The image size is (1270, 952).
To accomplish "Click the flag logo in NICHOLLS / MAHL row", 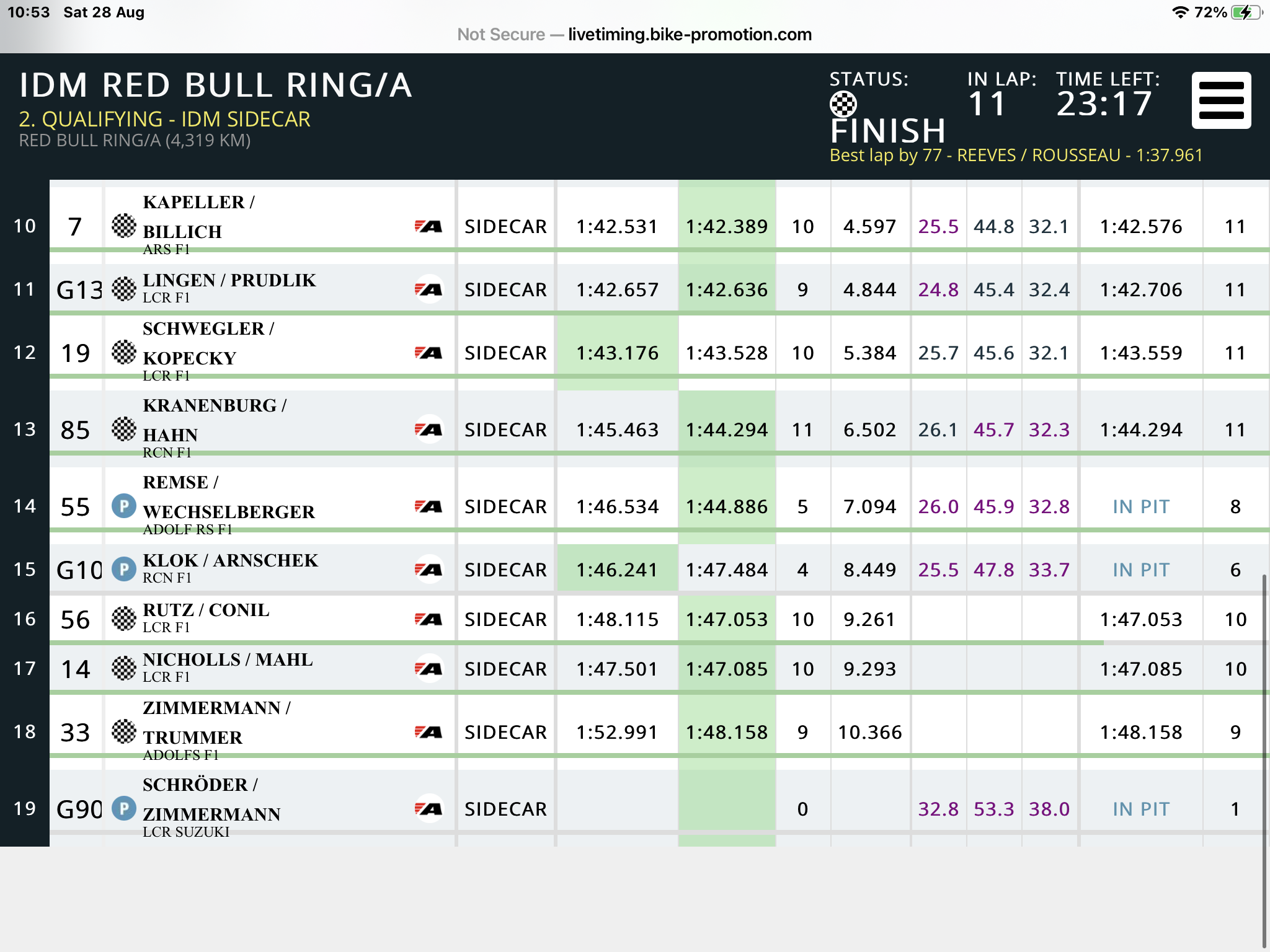I will tap(429, 669).
